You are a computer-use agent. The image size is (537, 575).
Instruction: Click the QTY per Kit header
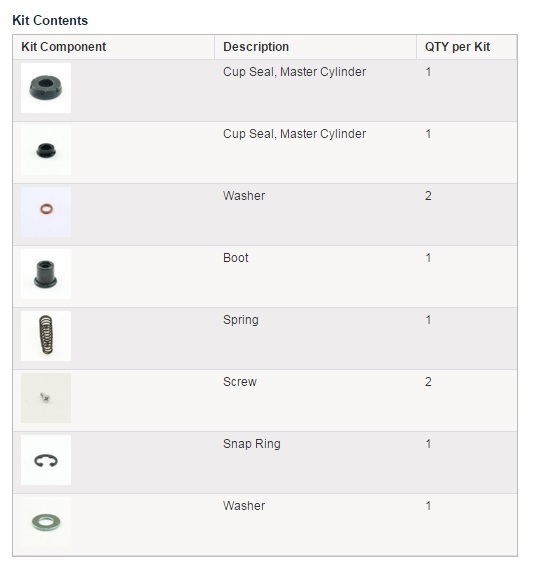(x=457, y=47)
